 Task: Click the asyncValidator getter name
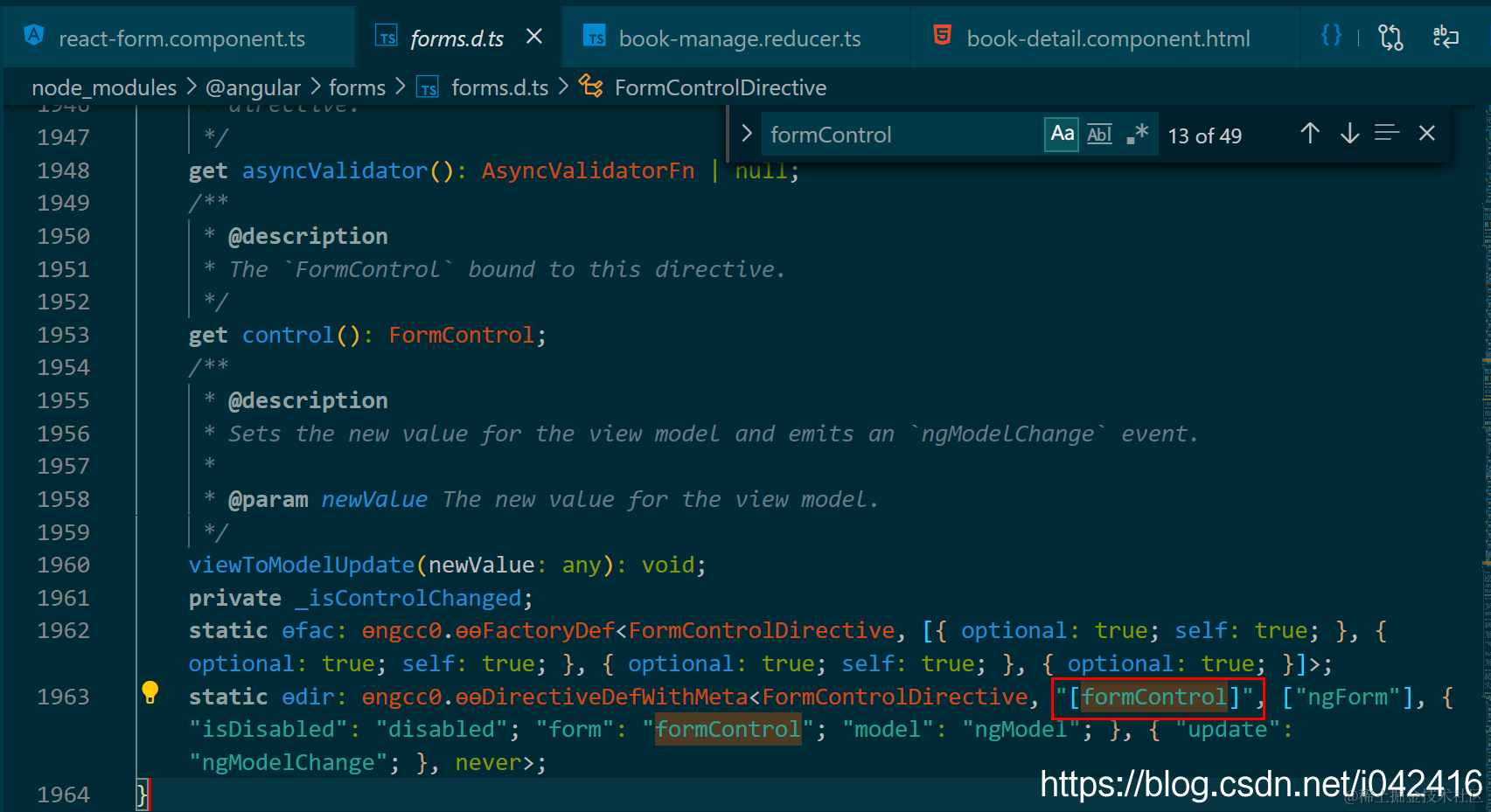coord(335,170)
